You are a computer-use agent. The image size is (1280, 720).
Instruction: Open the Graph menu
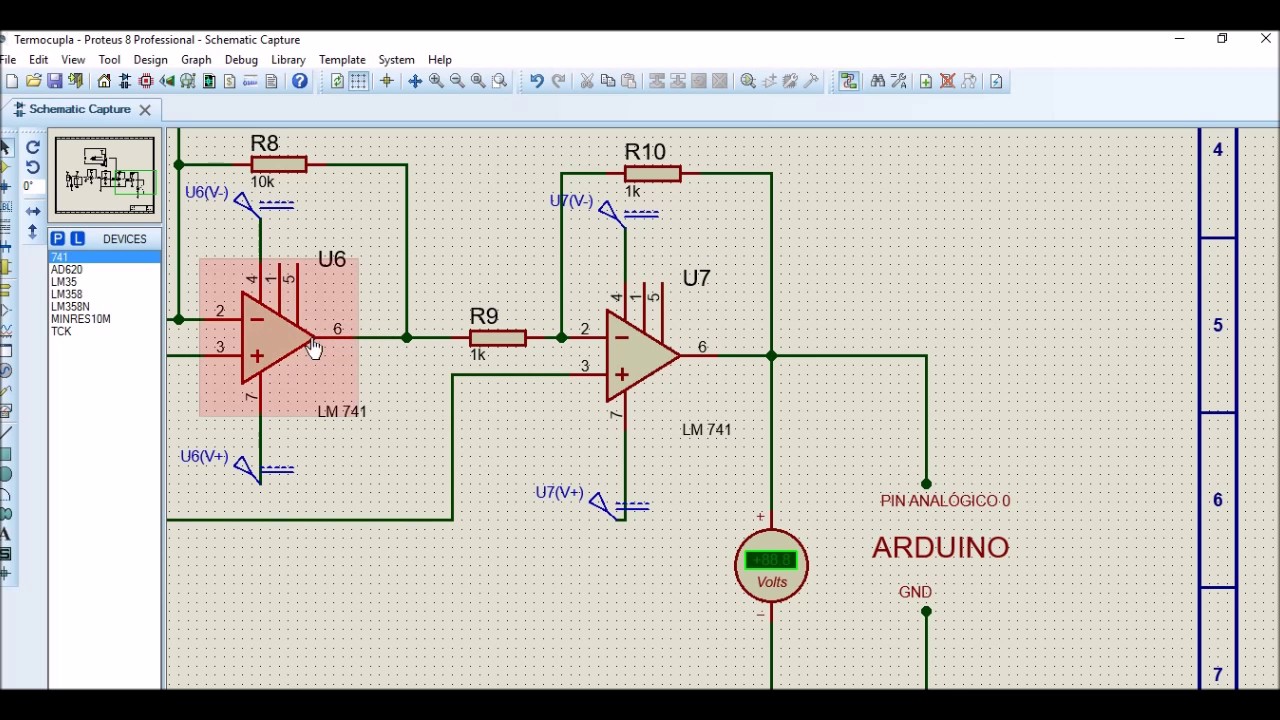pos(196,60)
